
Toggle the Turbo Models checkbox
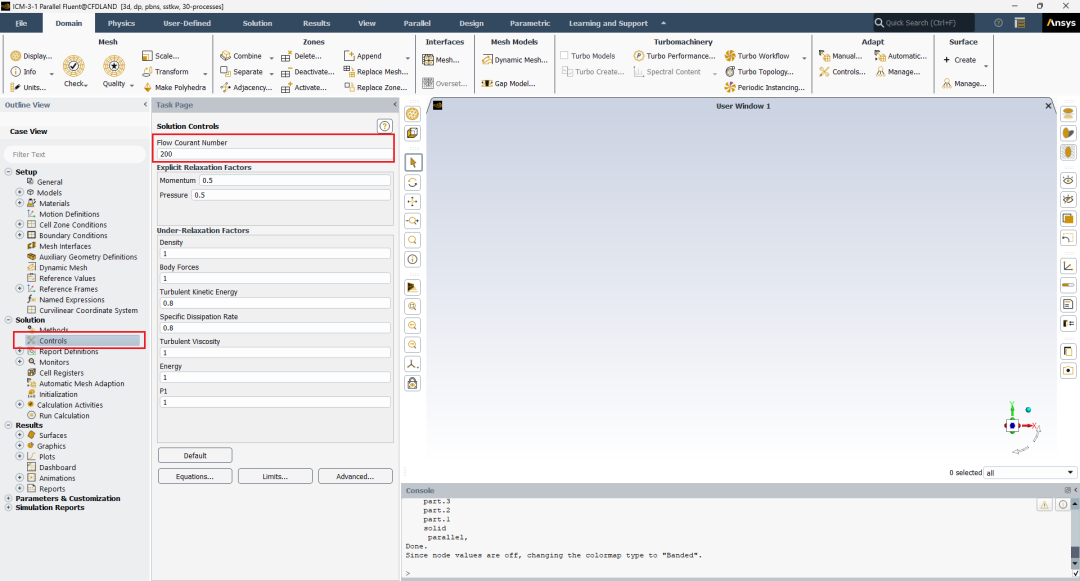pyautogui.click(x=564, y=56)
